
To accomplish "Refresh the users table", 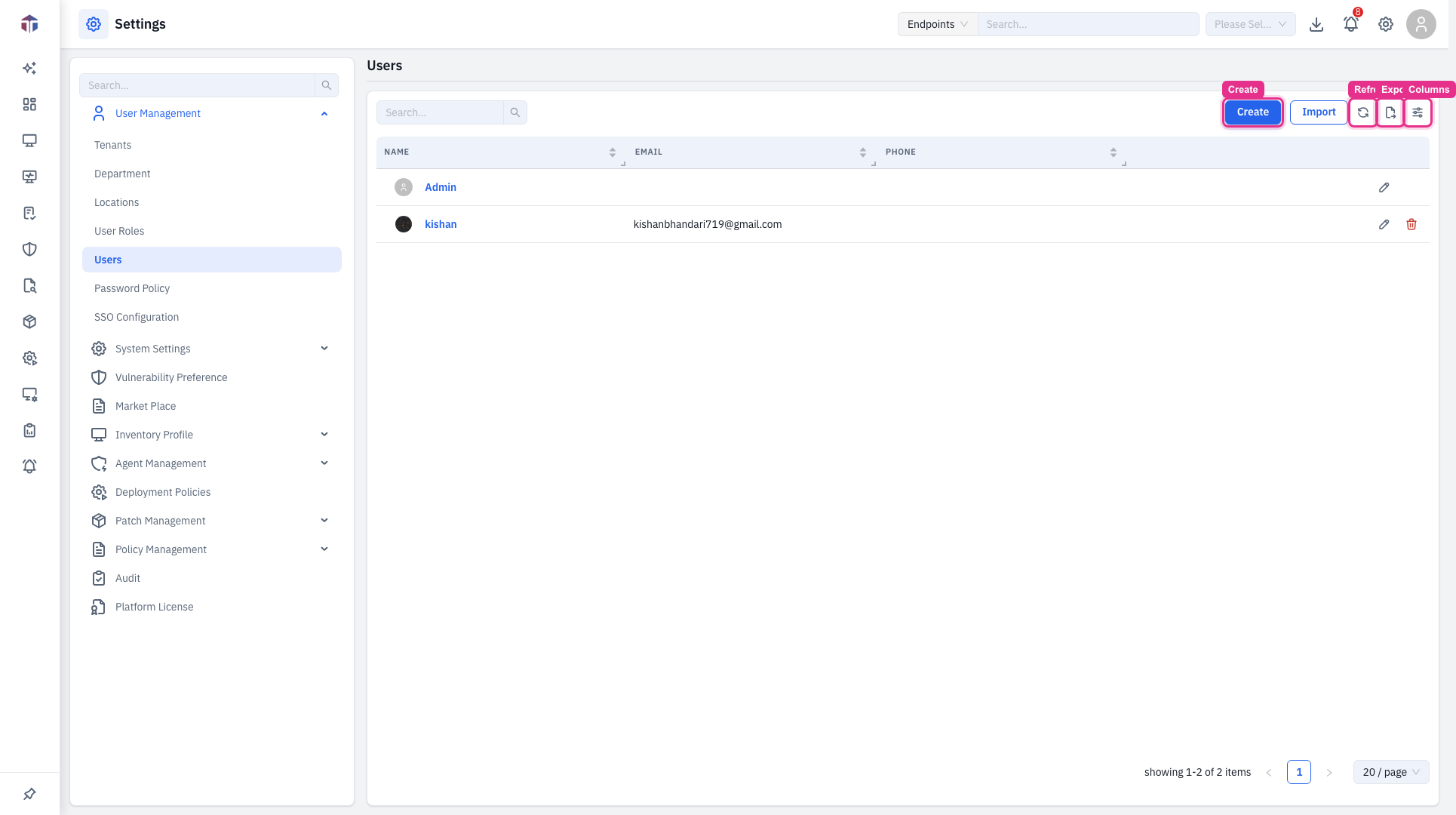I will (x=1363, y=112).
